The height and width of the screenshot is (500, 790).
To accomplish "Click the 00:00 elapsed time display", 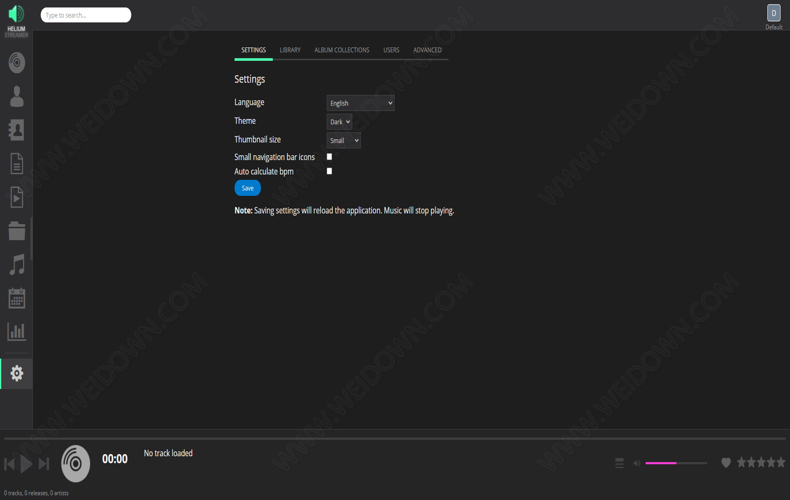I will (x=115, y=459).
